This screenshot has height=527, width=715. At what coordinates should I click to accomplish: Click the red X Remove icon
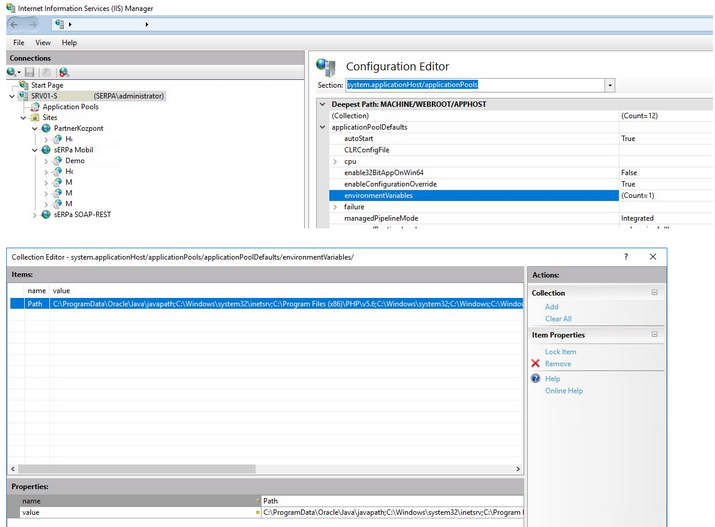click(536, 364)
